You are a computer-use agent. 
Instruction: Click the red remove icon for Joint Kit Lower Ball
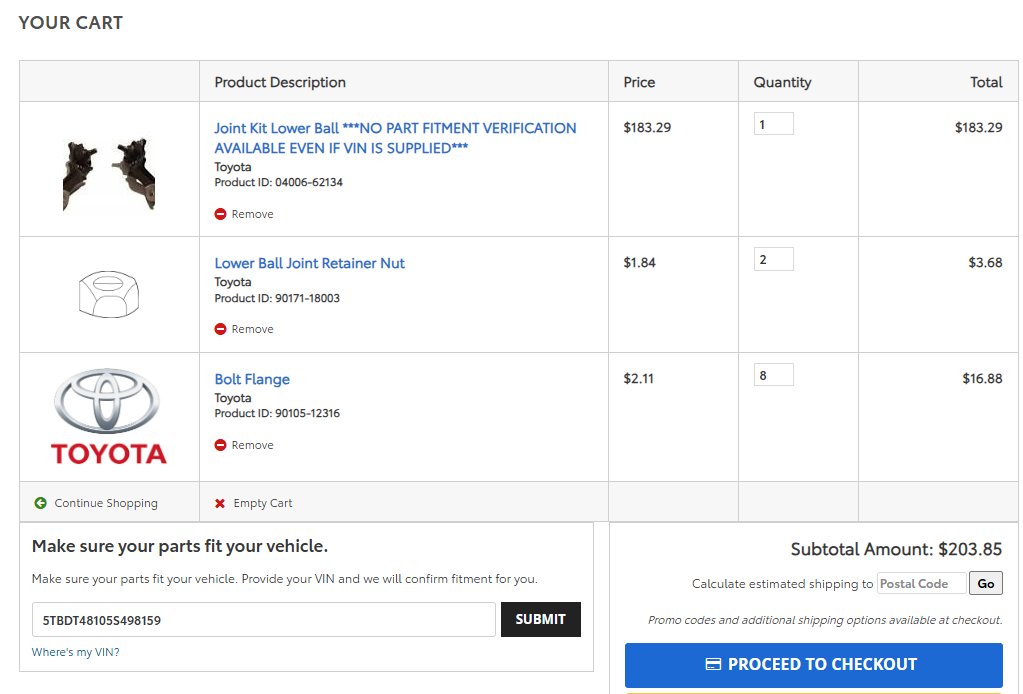pos(221,214)
